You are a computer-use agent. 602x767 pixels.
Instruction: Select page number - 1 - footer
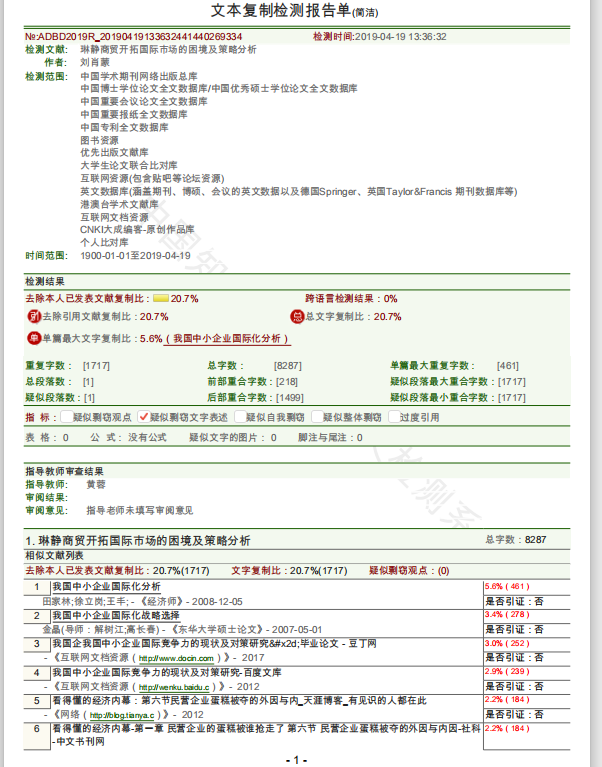click(296, 760)
